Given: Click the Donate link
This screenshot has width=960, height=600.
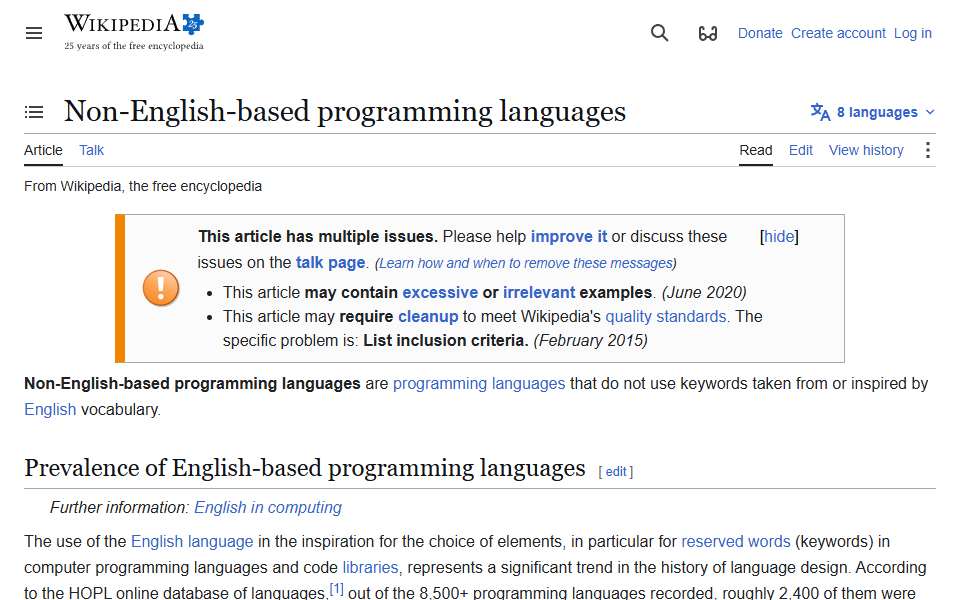Looking at the screenshot, I should [760, 33].
